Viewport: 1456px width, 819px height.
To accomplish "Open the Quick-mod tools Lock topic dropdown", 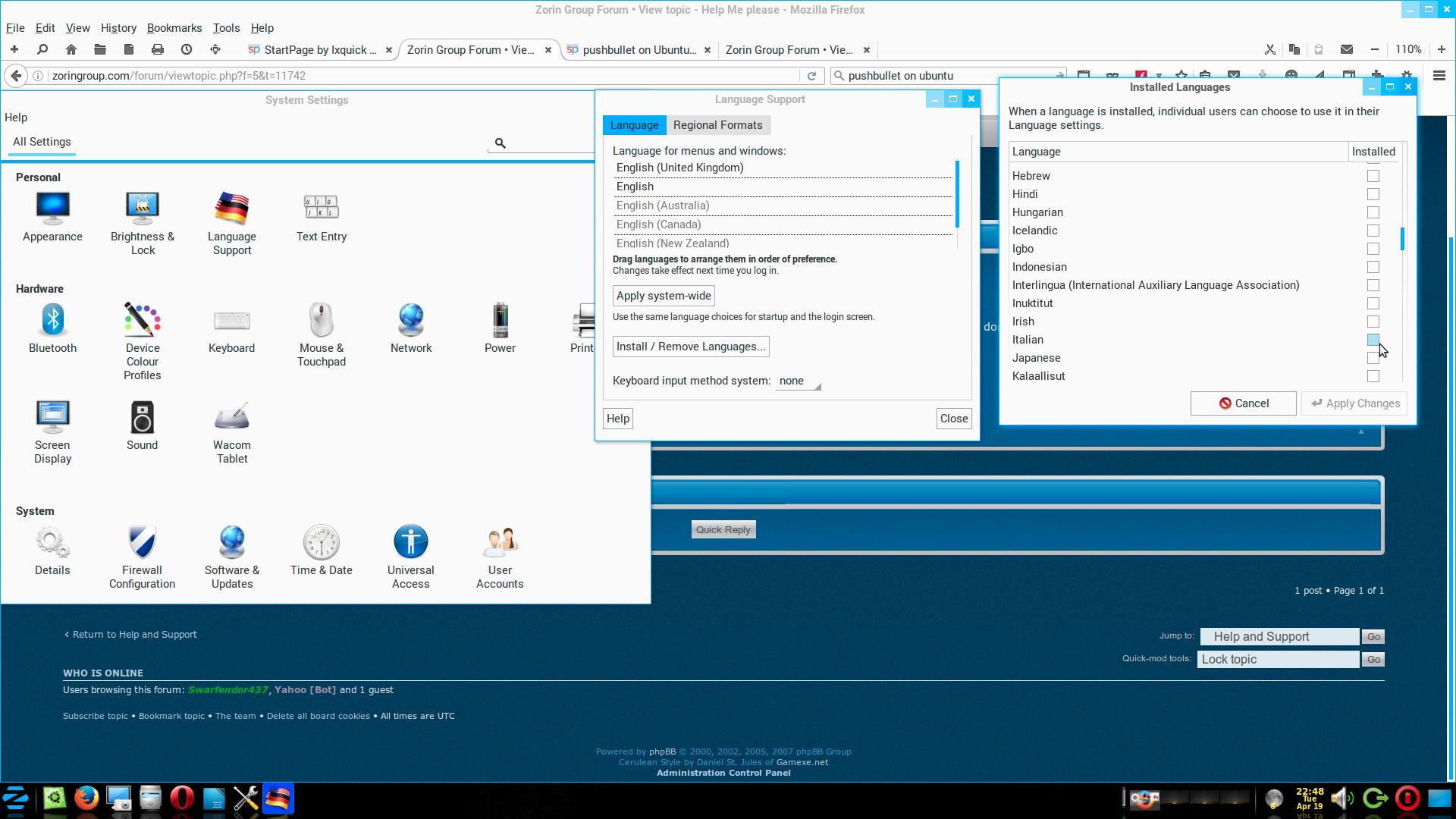I will point(1279,660).
